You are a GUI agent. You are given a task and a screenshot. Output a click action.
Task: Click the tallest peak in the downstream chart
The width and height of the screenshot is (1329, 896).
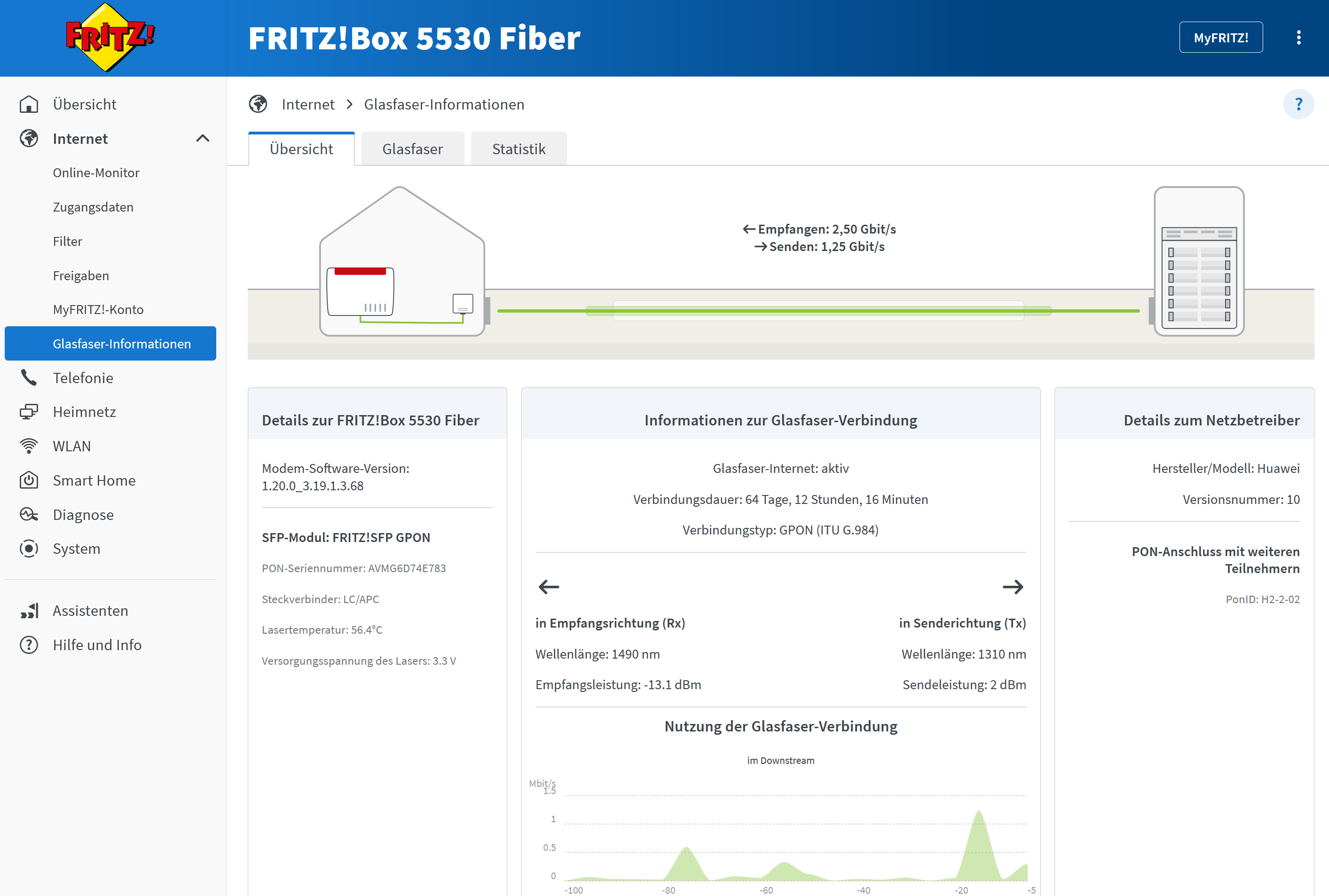(x=979, y=846)
